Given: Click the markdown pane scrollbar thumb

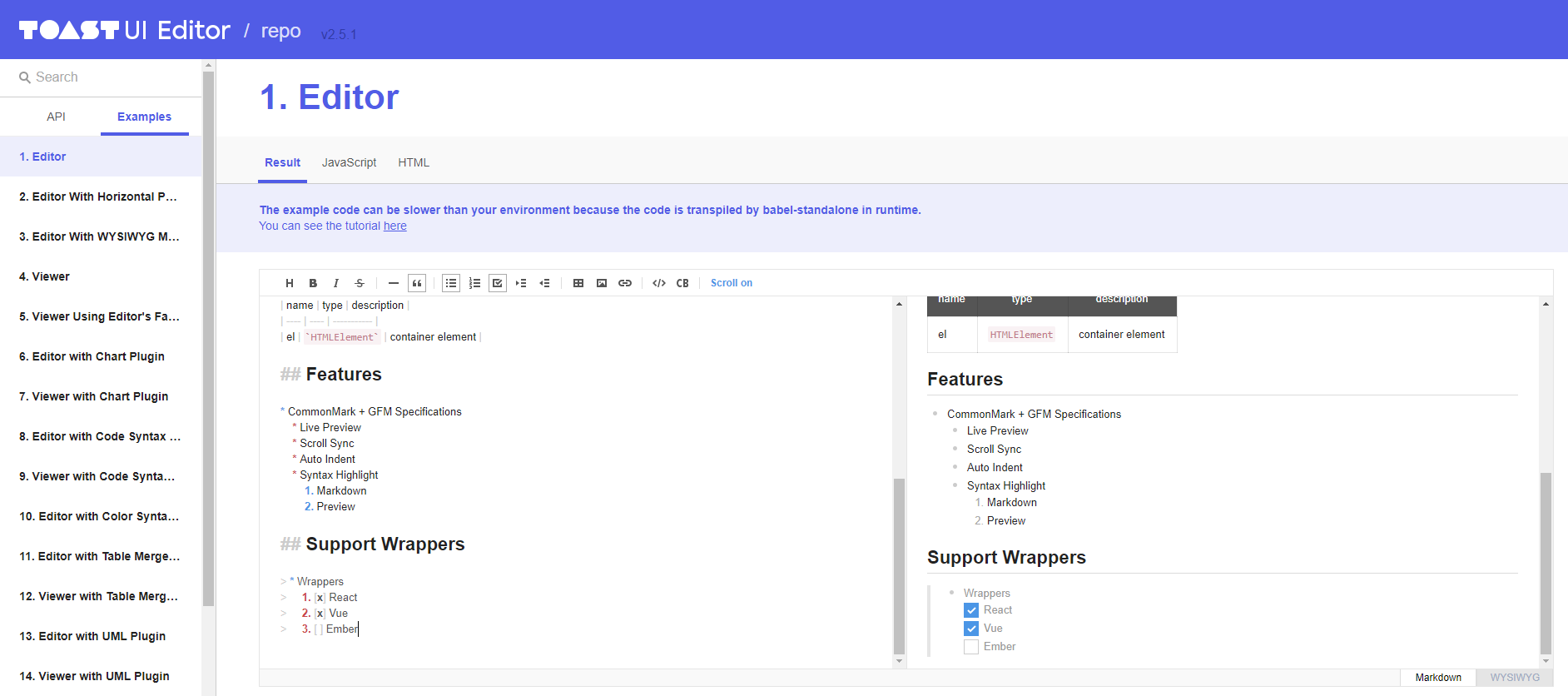Looking at the screenshot, I should coord(899,566).
